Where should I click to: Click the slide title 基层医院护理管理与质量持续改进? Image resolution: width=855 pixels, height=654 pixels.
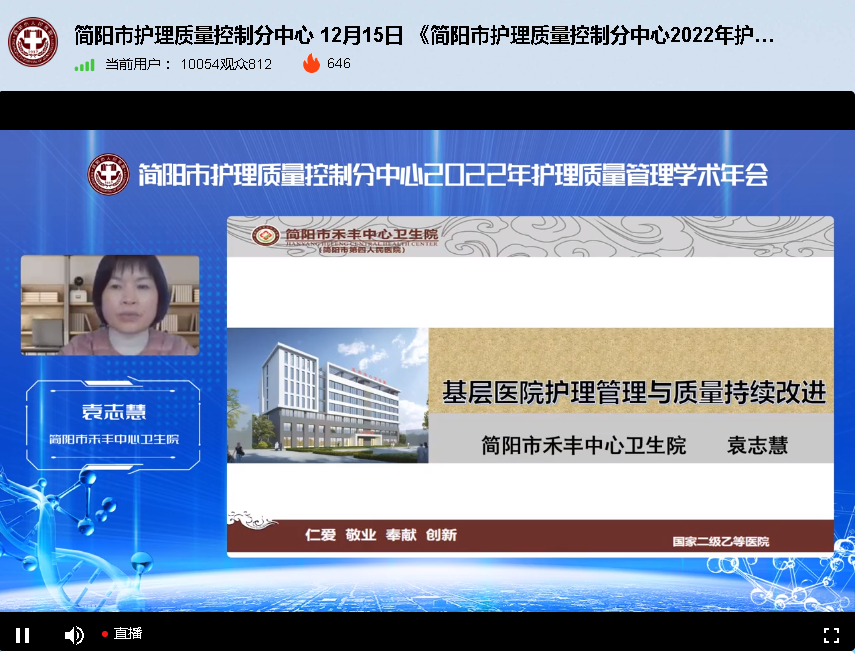[x=634, y=393]
